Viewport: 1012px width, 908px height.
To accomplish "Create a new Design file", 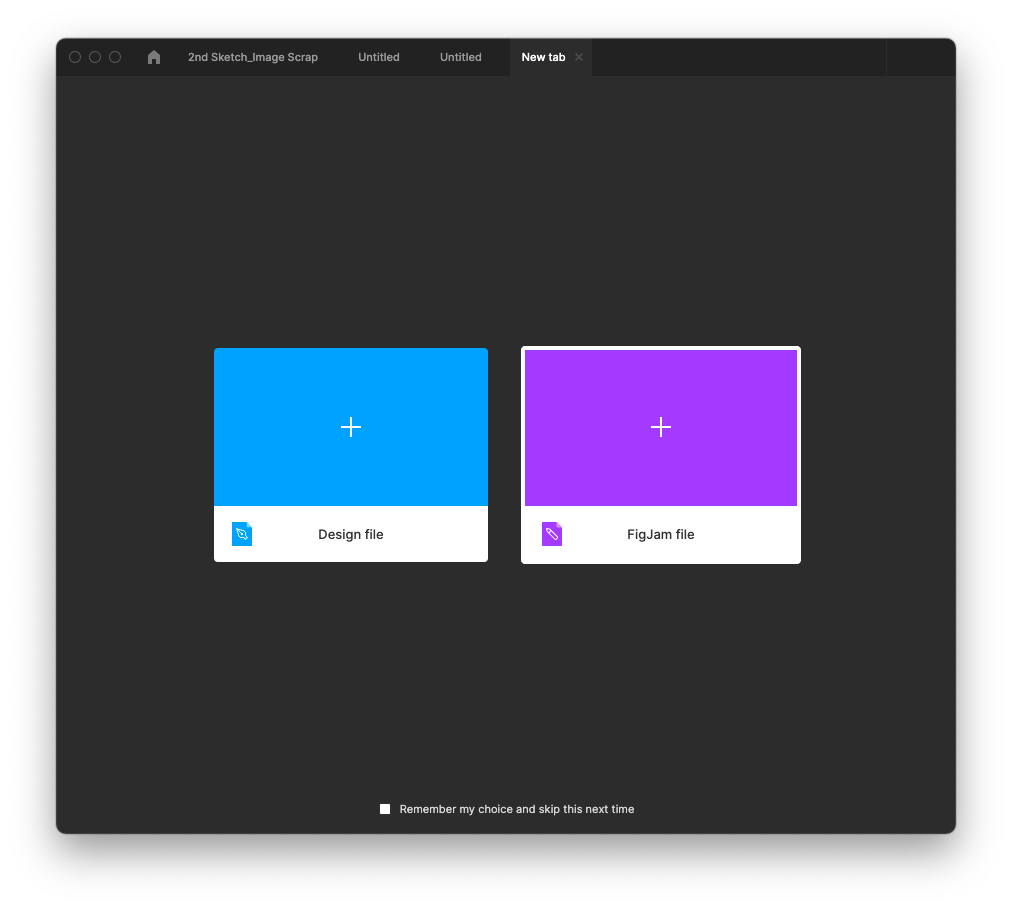I will [351, 455].
